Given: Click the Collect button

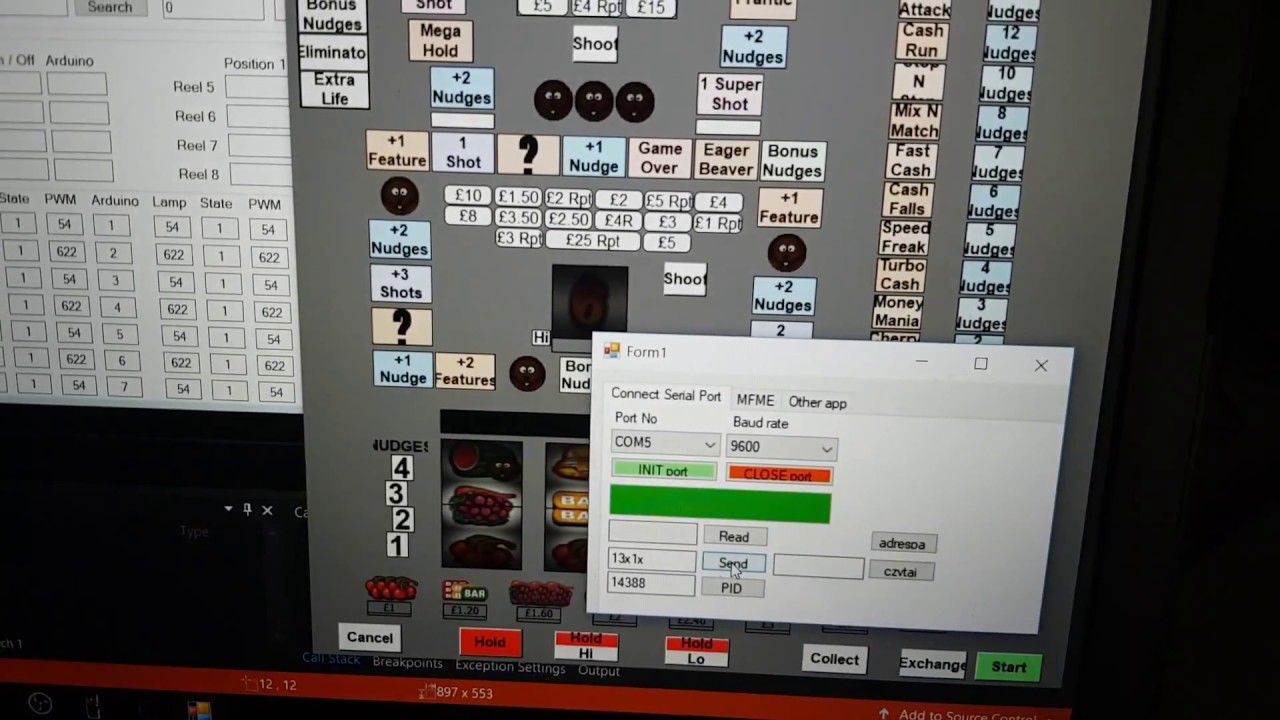Looking at the screenshot, I should tap(834, 659).
